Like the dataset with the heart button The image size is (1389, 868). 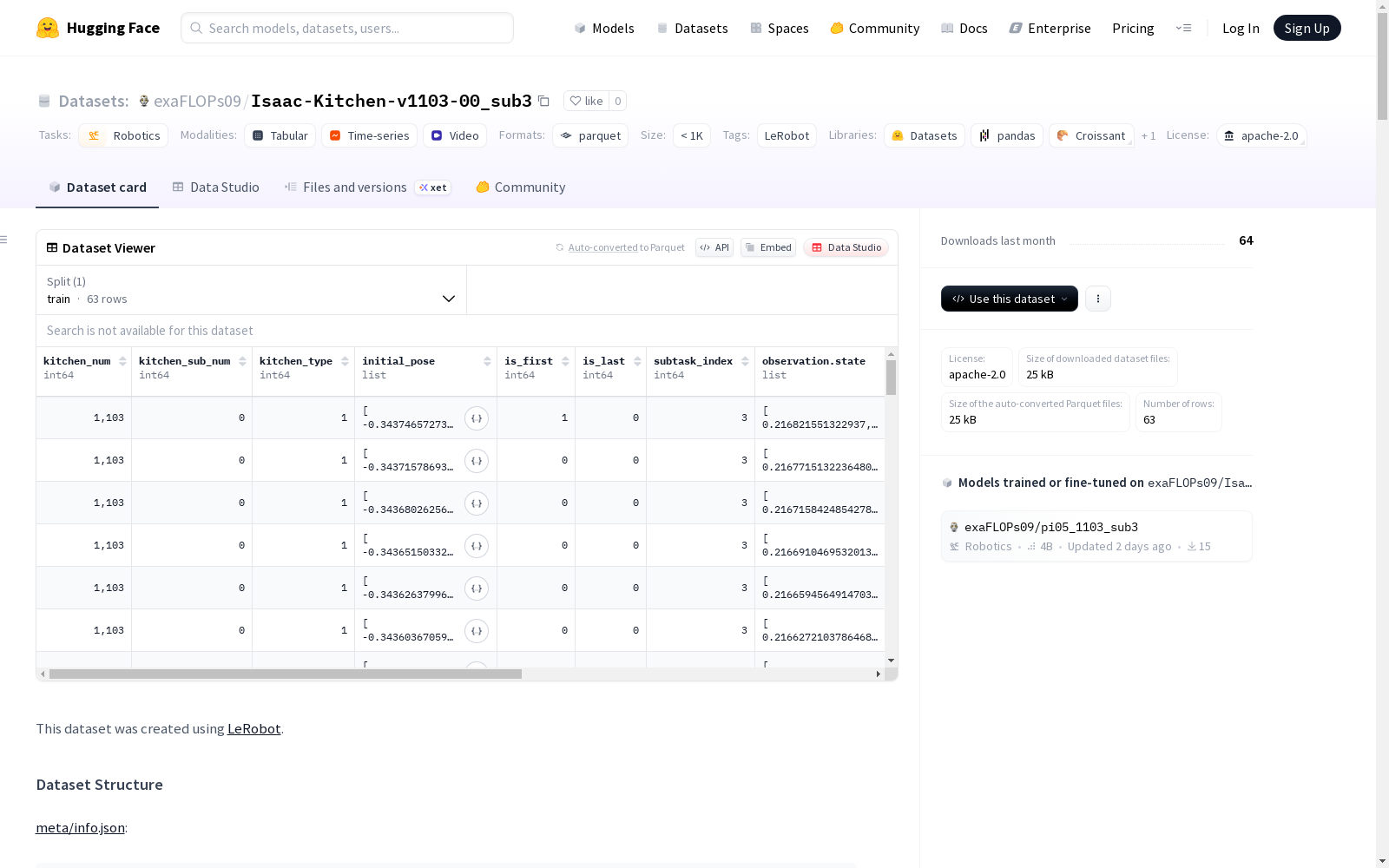click(x=586, y=101)
